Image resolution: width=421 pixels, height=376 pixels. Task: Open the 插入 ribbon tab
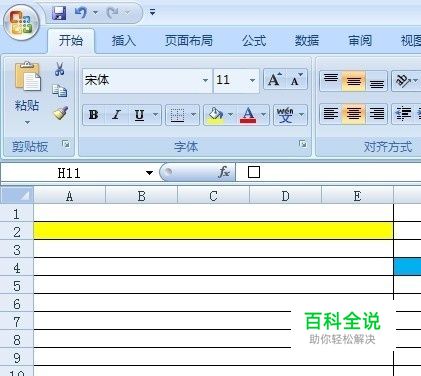pos(124,41)
